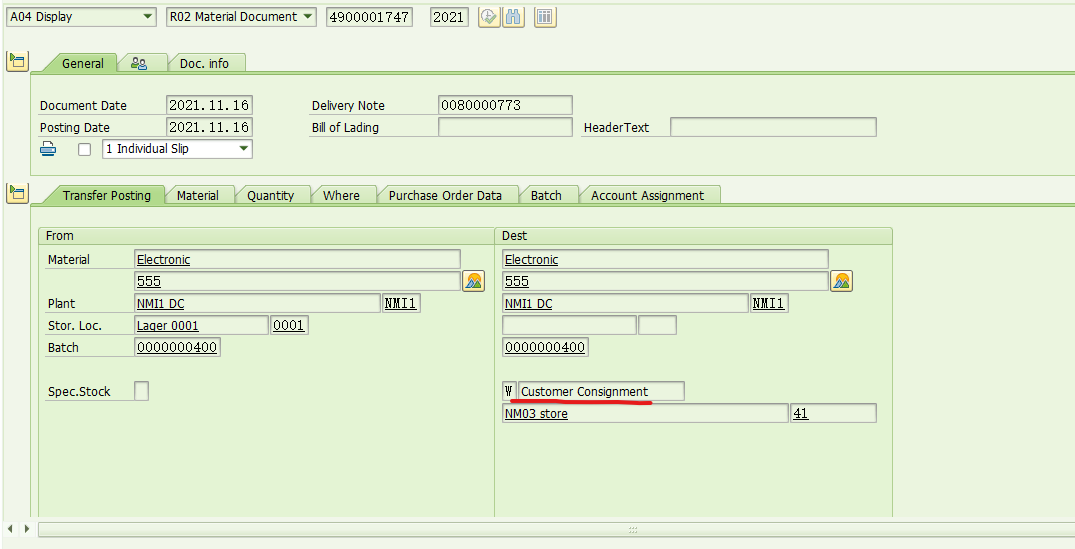This screenshot has height=549, width=1075.
Task: Open the R02 Material Document dropdown
Action: pyautogui.click(x=241, y=17)
